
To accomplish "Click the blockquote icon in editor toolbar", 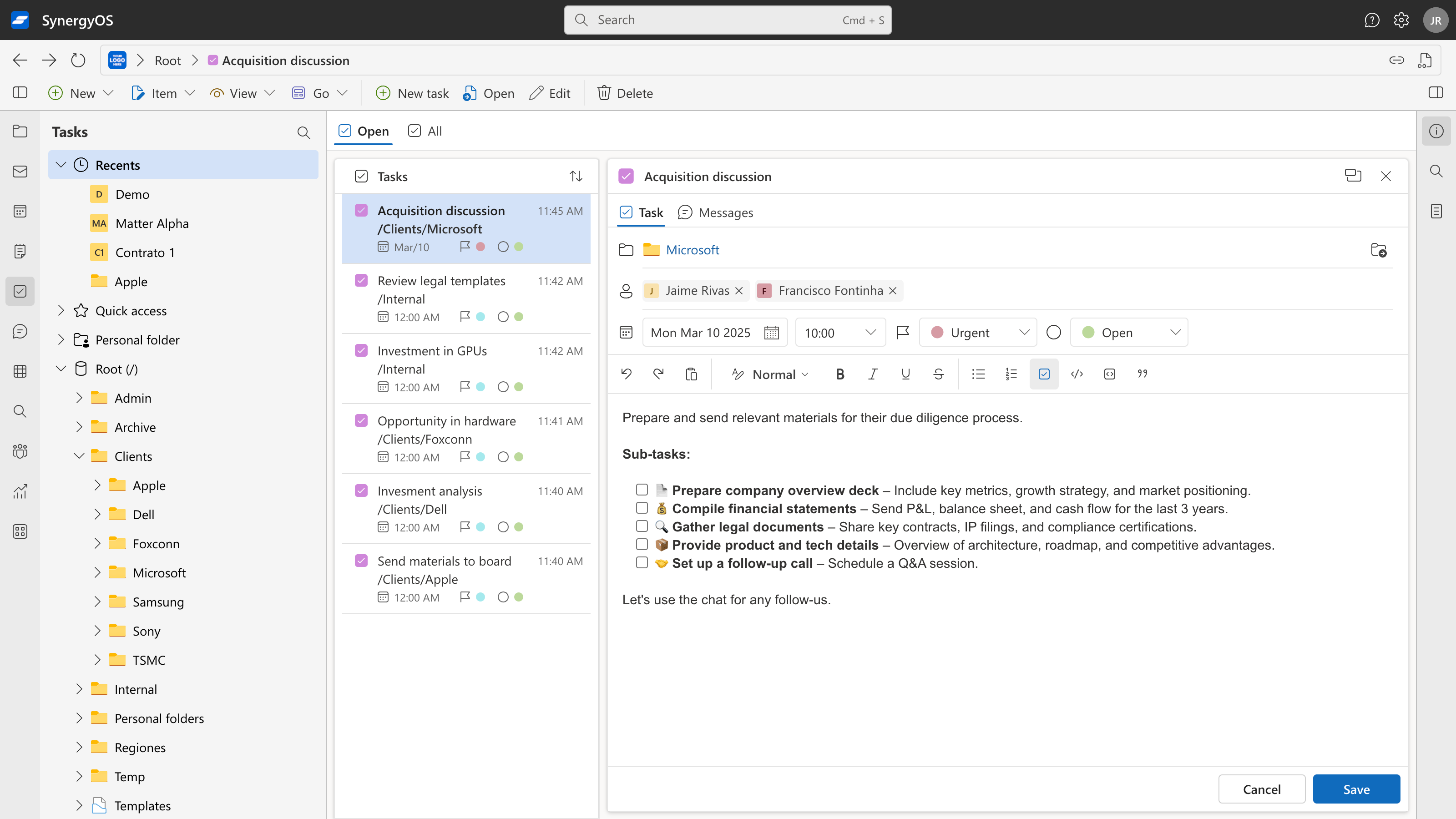I will 1143,374.
